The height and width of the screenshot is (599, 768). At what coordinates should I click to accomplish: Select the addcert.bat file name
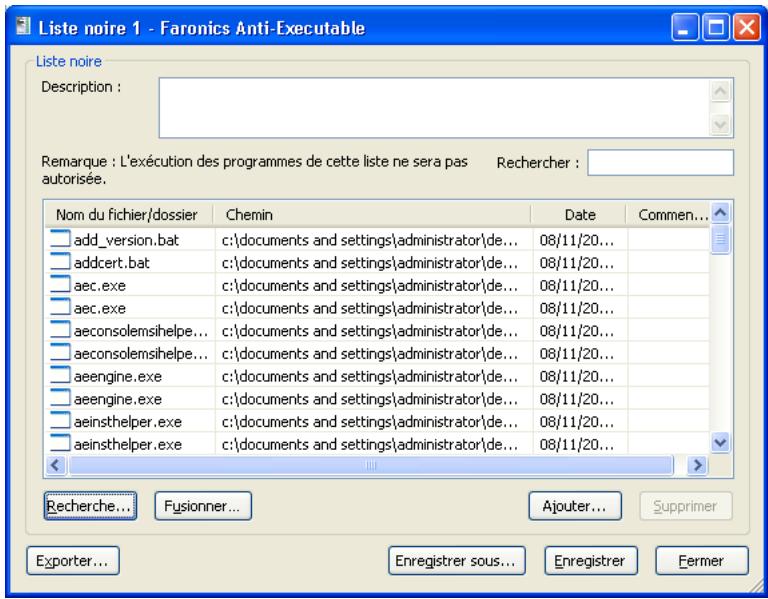pyautogui.click(x=112, y=263)
